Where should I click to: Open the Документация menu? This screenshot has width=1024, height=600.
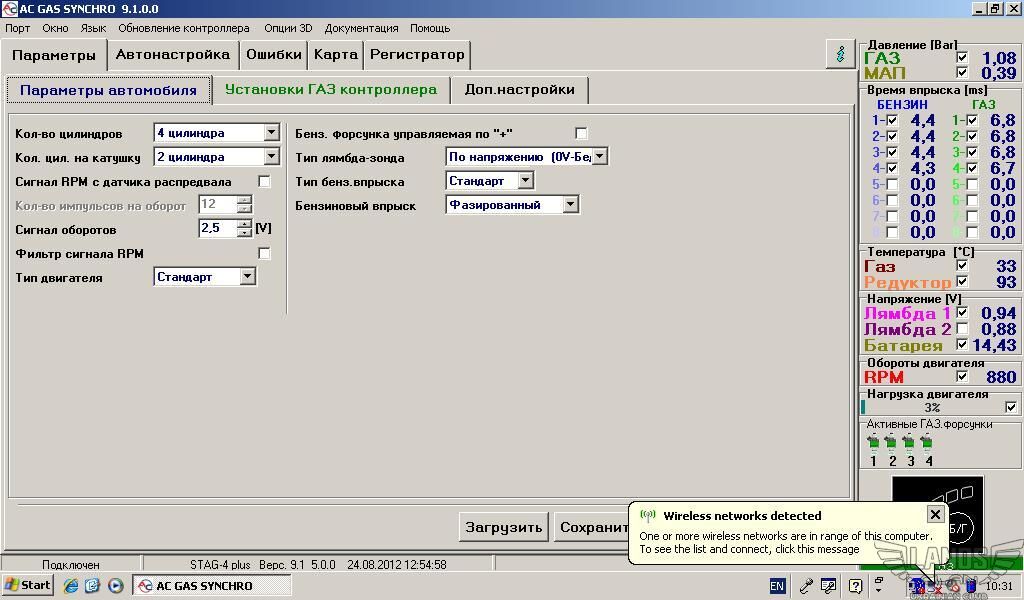[x=361, y=28]
